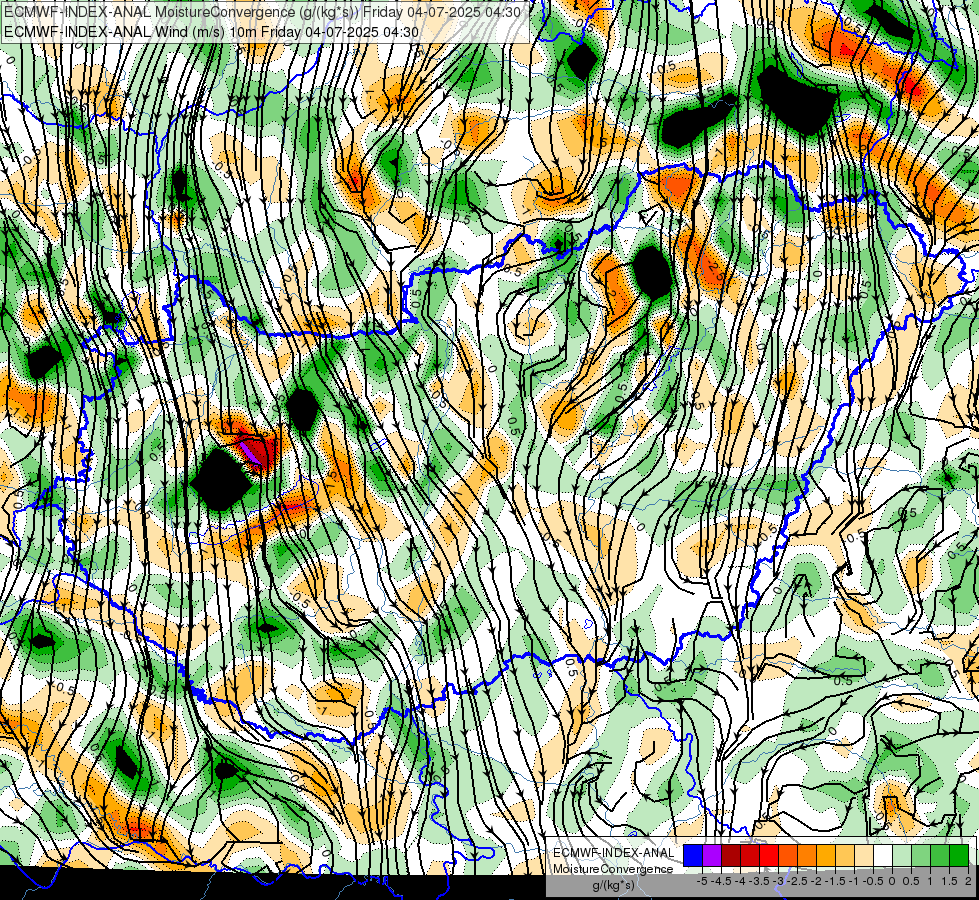Click the orange swatch between -2.5 and -2
The width and height of the screenshot is (979, 900).
pyautogui.click(x=807, y=856)
